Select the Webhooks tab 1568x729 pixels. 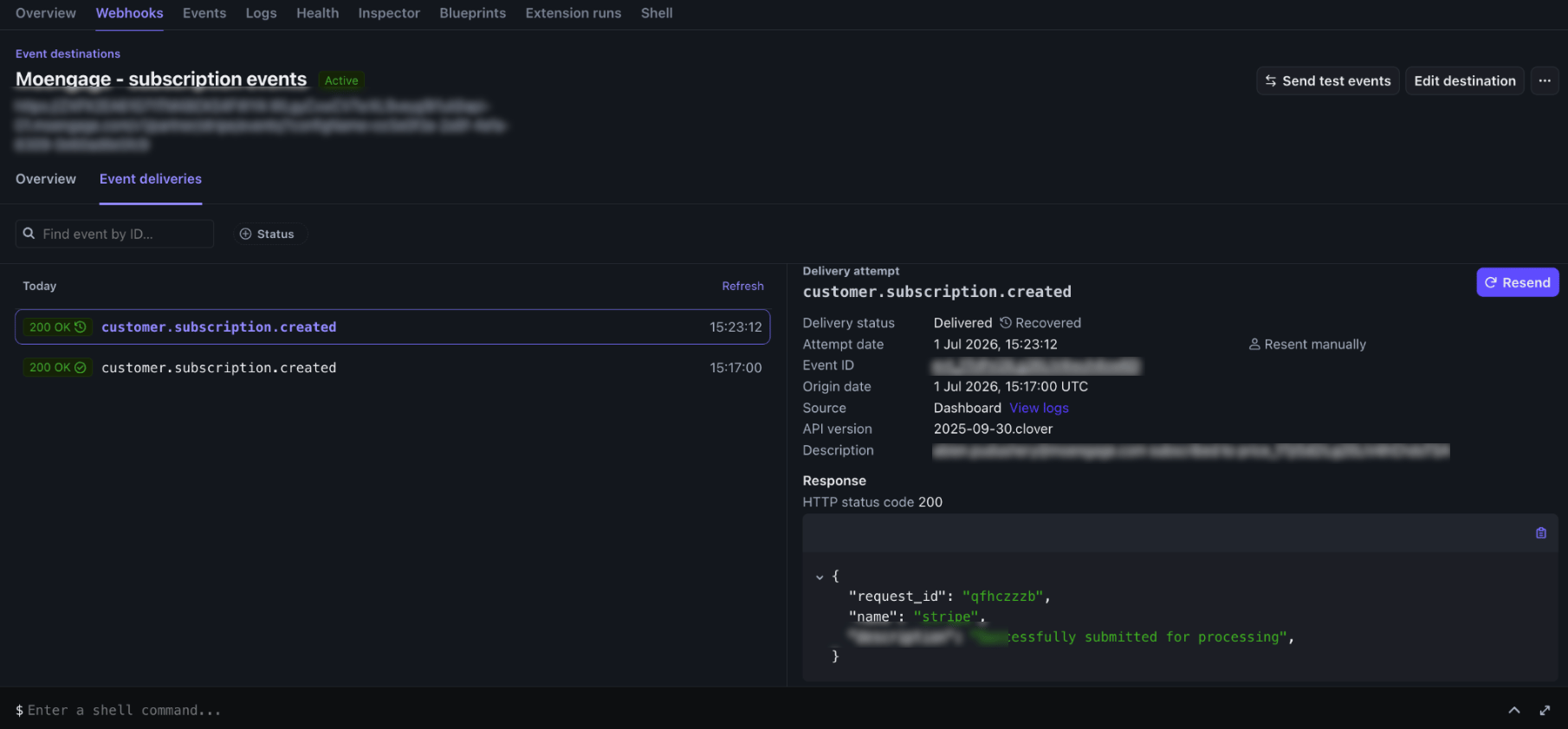[129, 13]
